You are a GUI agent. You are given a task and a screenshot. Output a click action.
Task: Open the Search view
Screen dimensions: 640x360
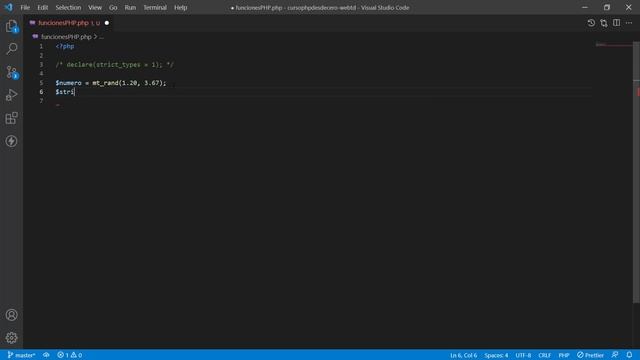[x=11, y=49]
